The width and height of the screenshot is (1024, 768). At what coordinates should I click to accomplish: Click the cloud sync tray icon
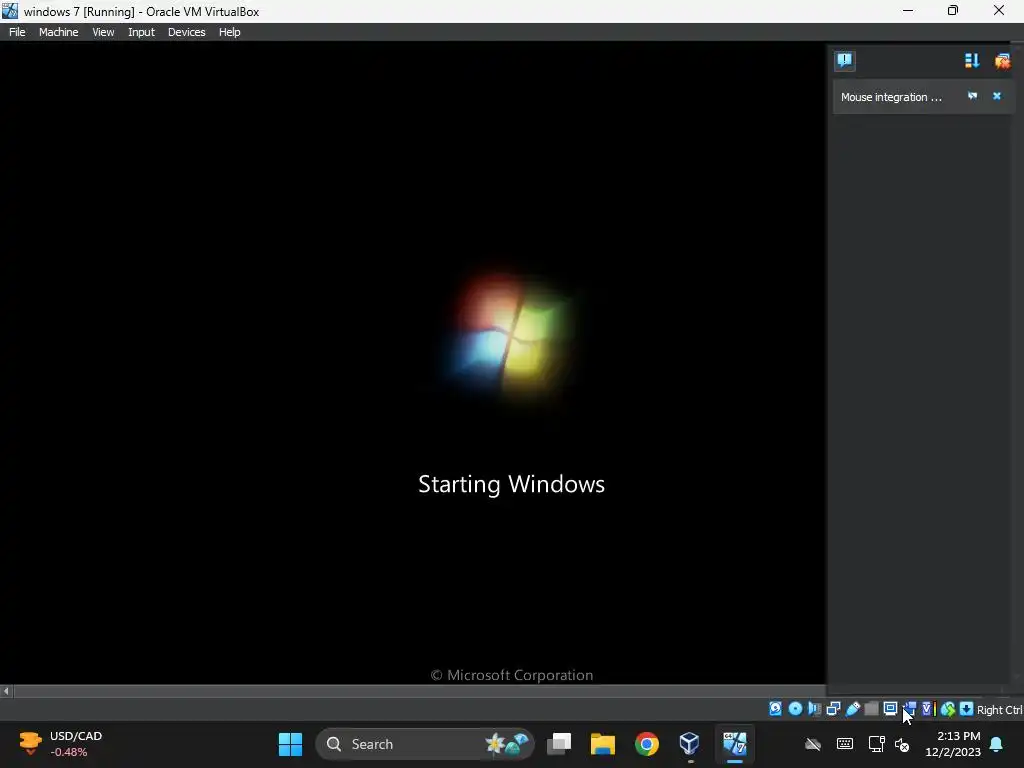812,744
